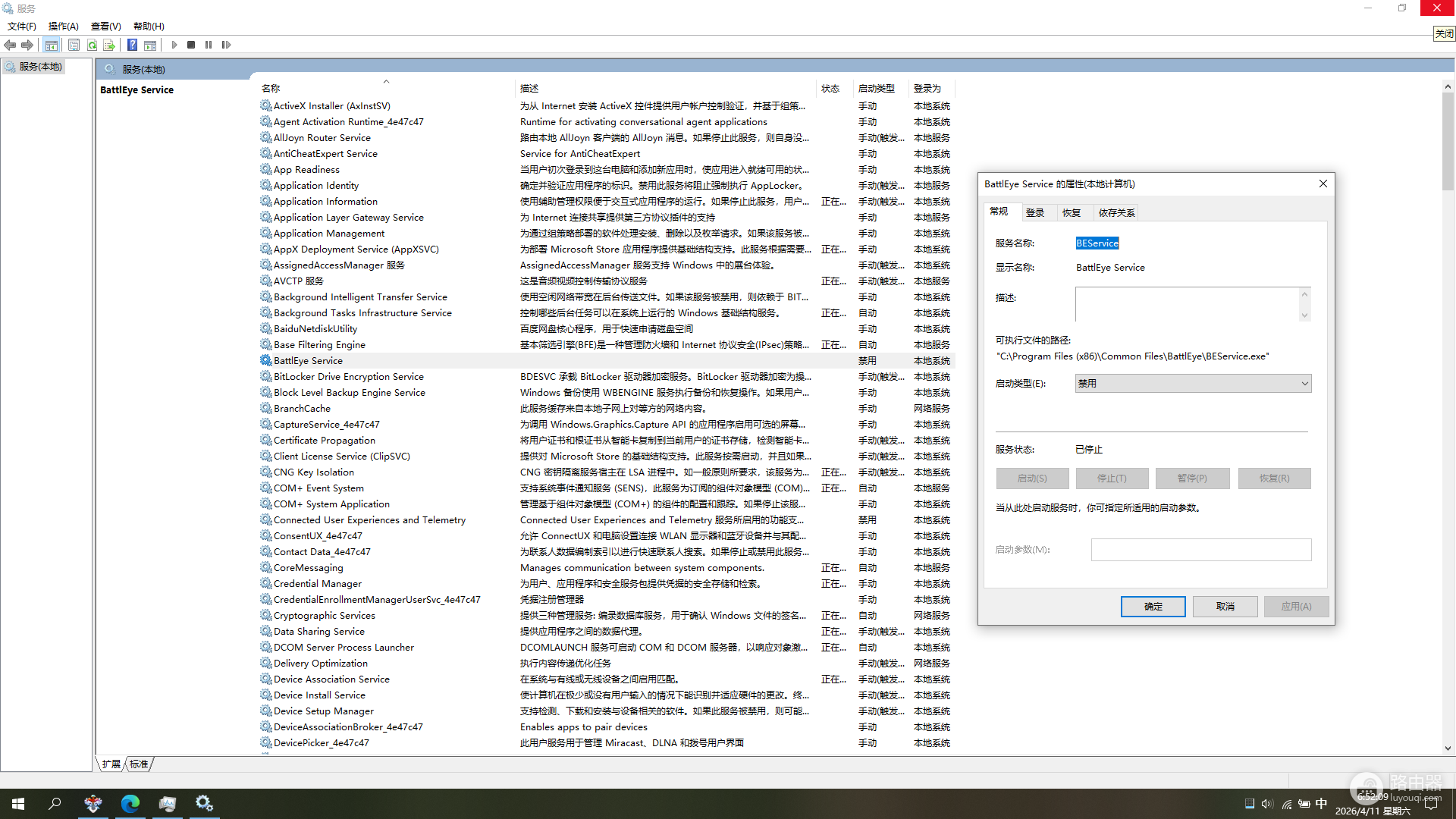Viewport: 1456px width, 819px height.
Task: Click the gear icon beside BaiduNetdiskUtility row
Action: coord(266,328)
